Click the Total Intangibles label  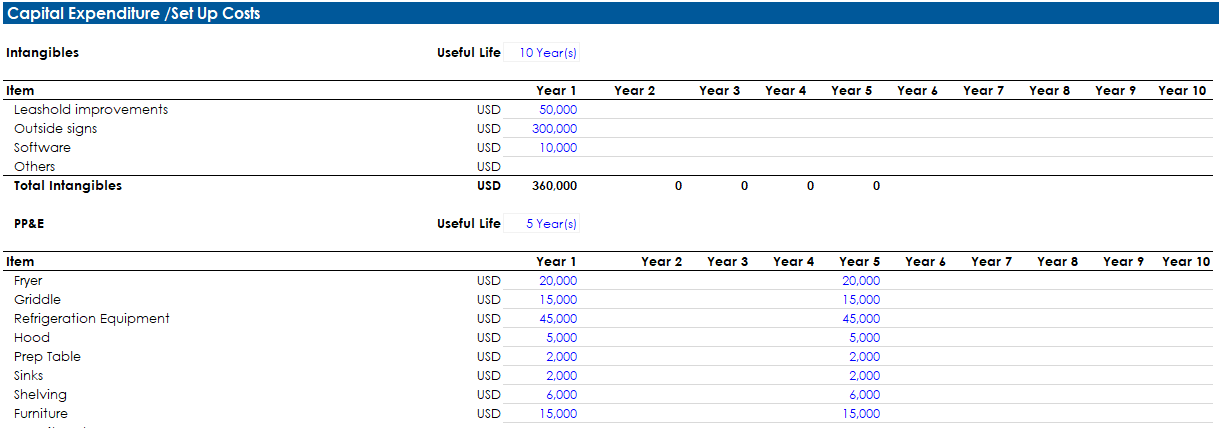pos(68,186)
